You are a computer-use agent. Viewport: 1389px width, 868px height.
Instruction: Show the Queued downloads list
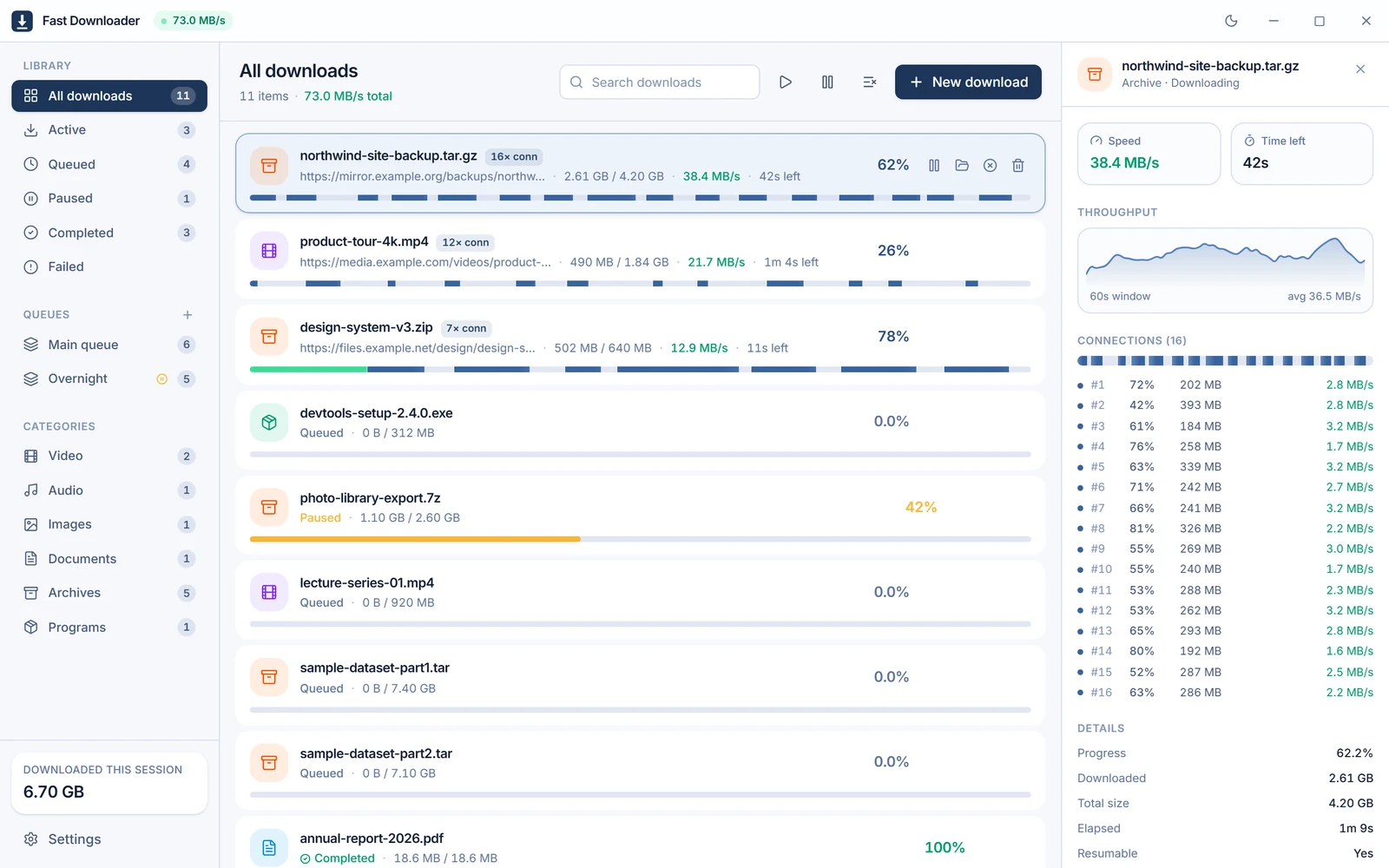(x=109, y=164)
